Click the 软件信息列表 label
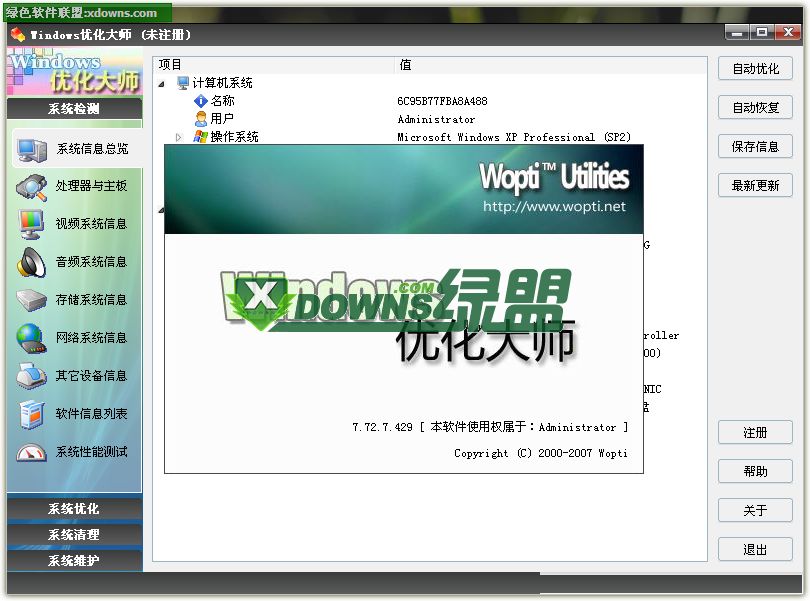Screen dimensions: 810x601 click(x=91, y=414)
